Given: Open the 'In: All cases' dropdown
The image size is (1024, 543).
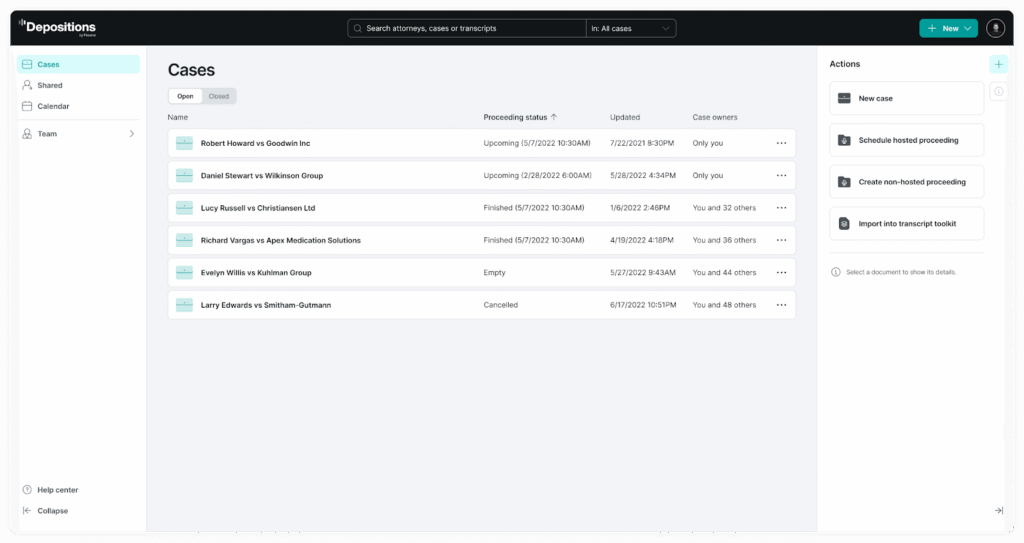Looking at the screenshot, I should [x=631, y=28].
